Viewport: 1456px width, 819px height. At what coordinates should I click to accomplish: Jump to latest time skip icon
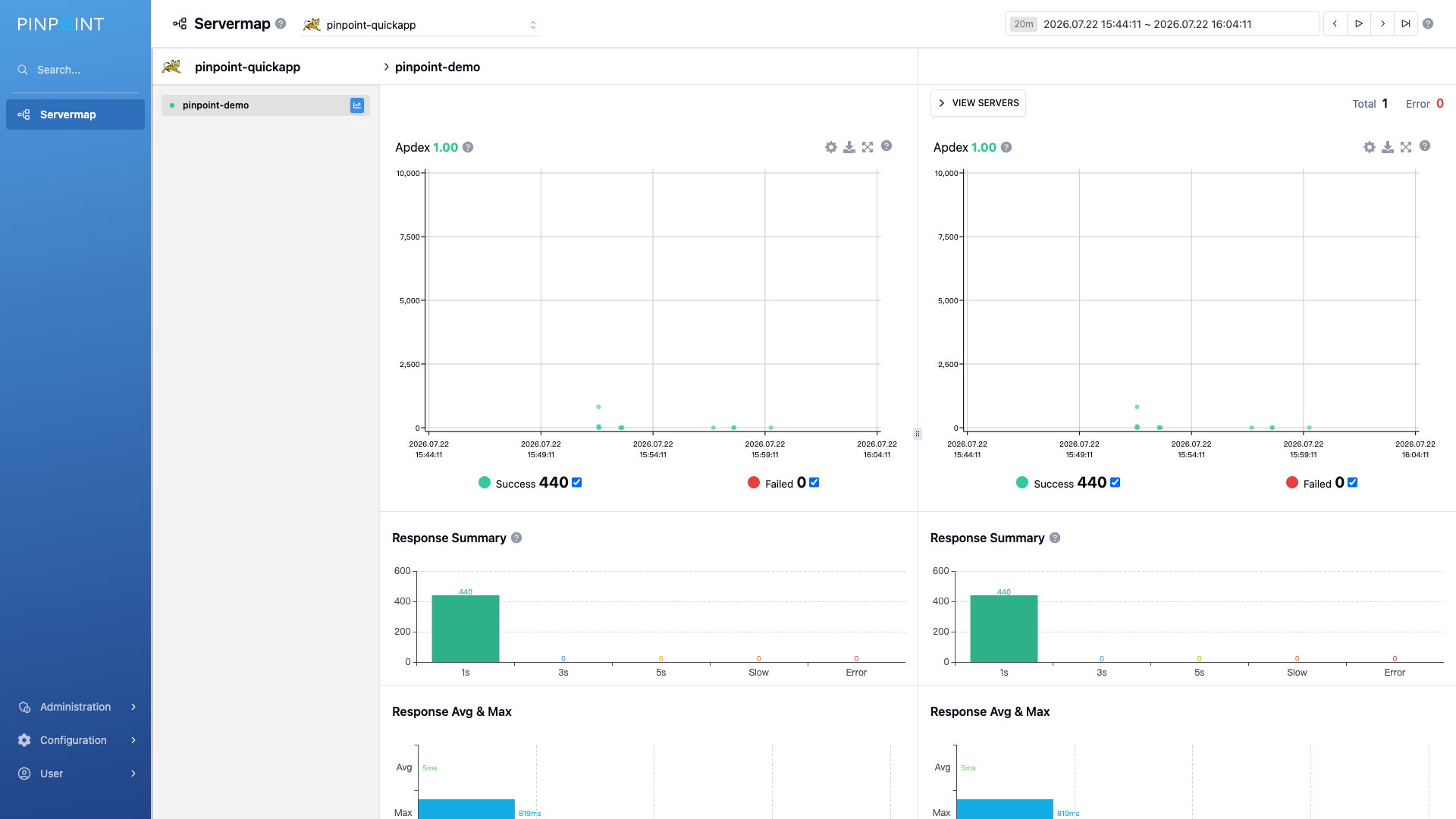pyautogui.click(x=1406, y=24)
